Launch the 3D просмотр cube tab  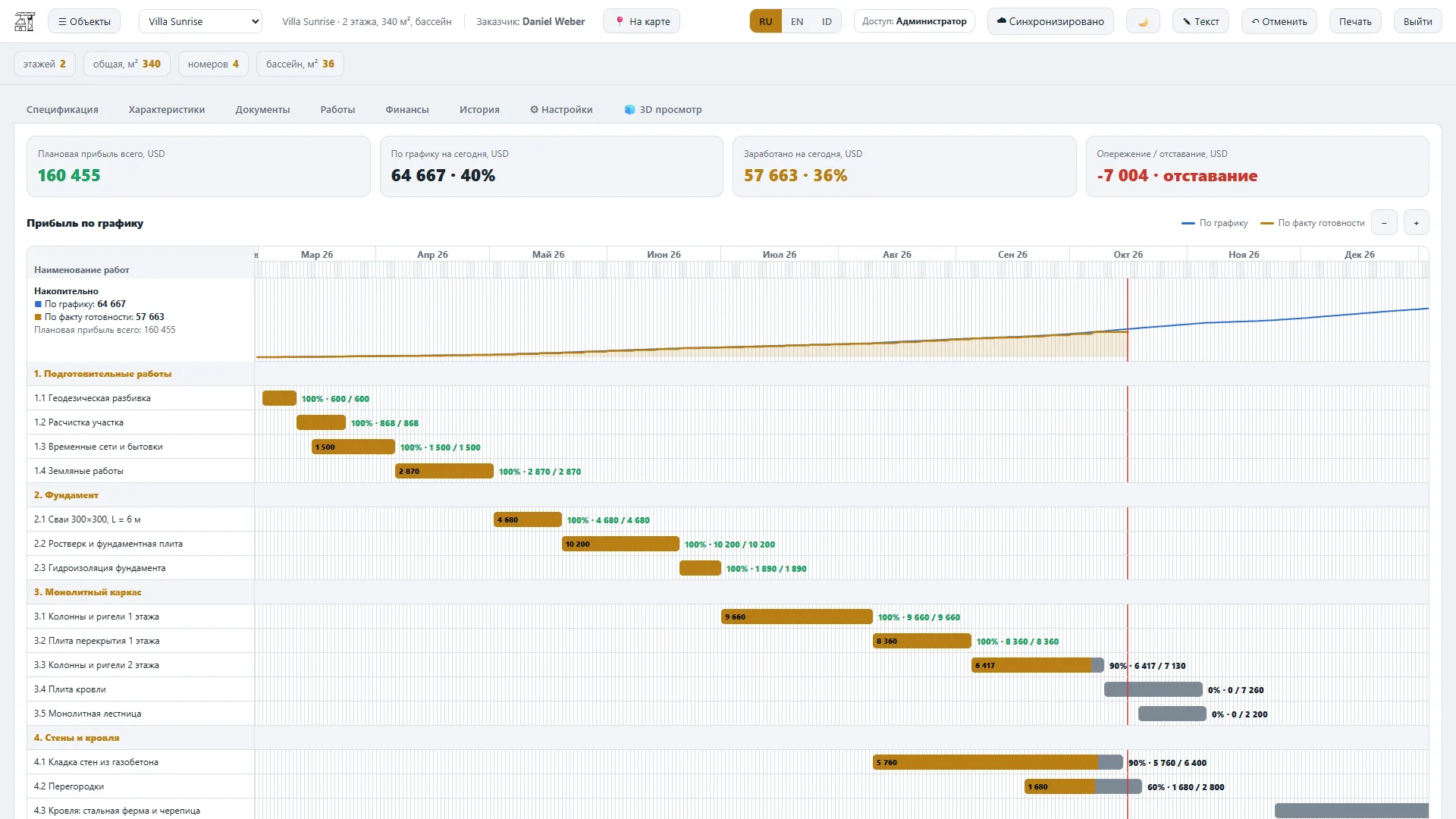(x=664, y=109)
